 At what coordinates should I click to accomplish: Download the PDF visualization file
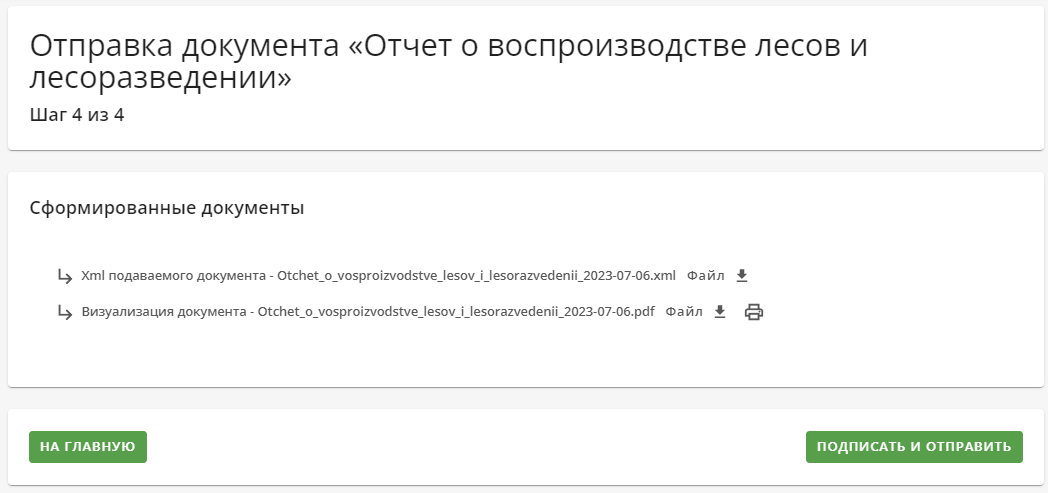(x=720, y=312)
